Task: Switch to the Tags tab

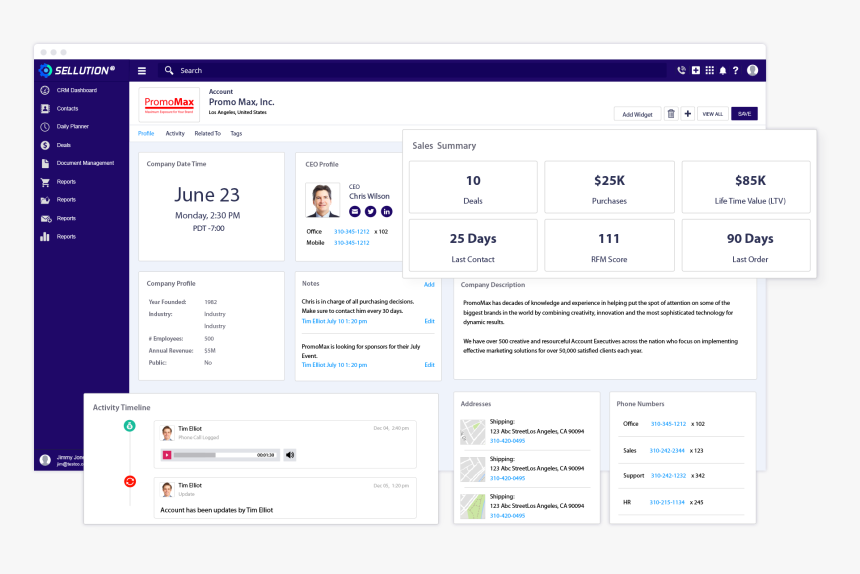Action: tap(236, 133)
